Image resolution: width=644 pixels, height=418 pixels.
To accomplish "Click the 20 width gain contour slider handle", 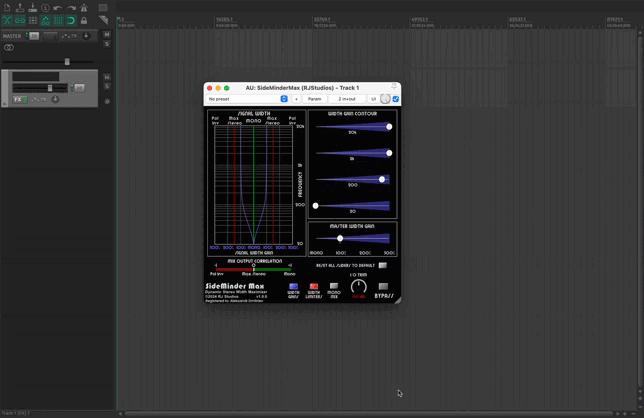I will (x=315, y=206).
